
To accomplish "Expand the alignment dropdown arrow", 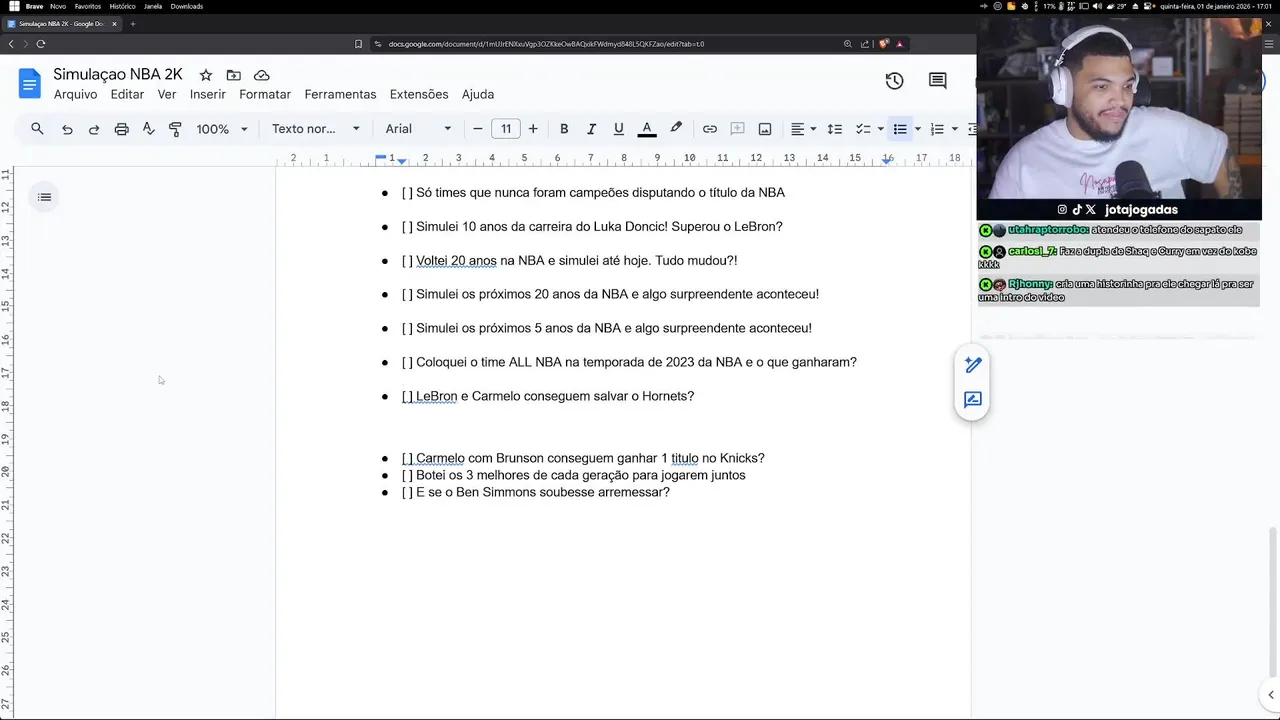I will [813, 129].
